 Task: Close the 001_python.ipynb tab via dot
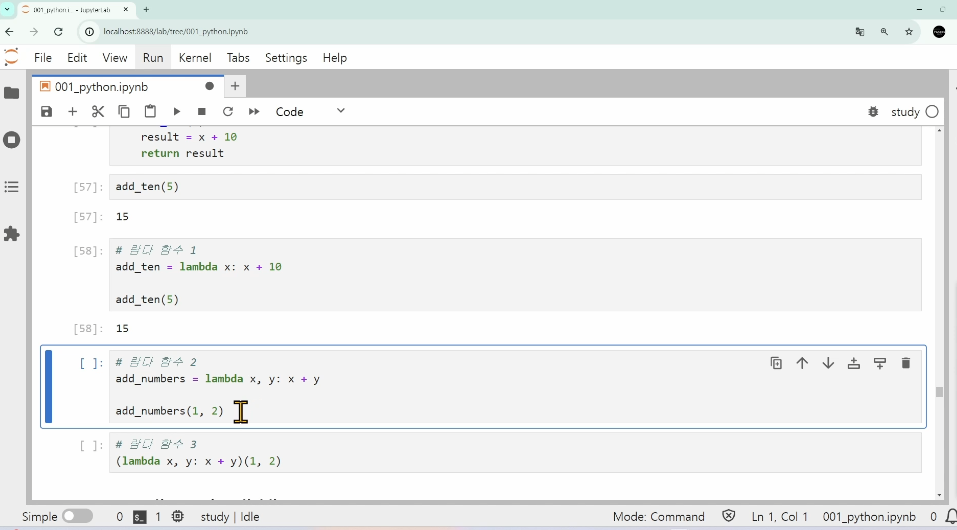(x=209, y=87)
